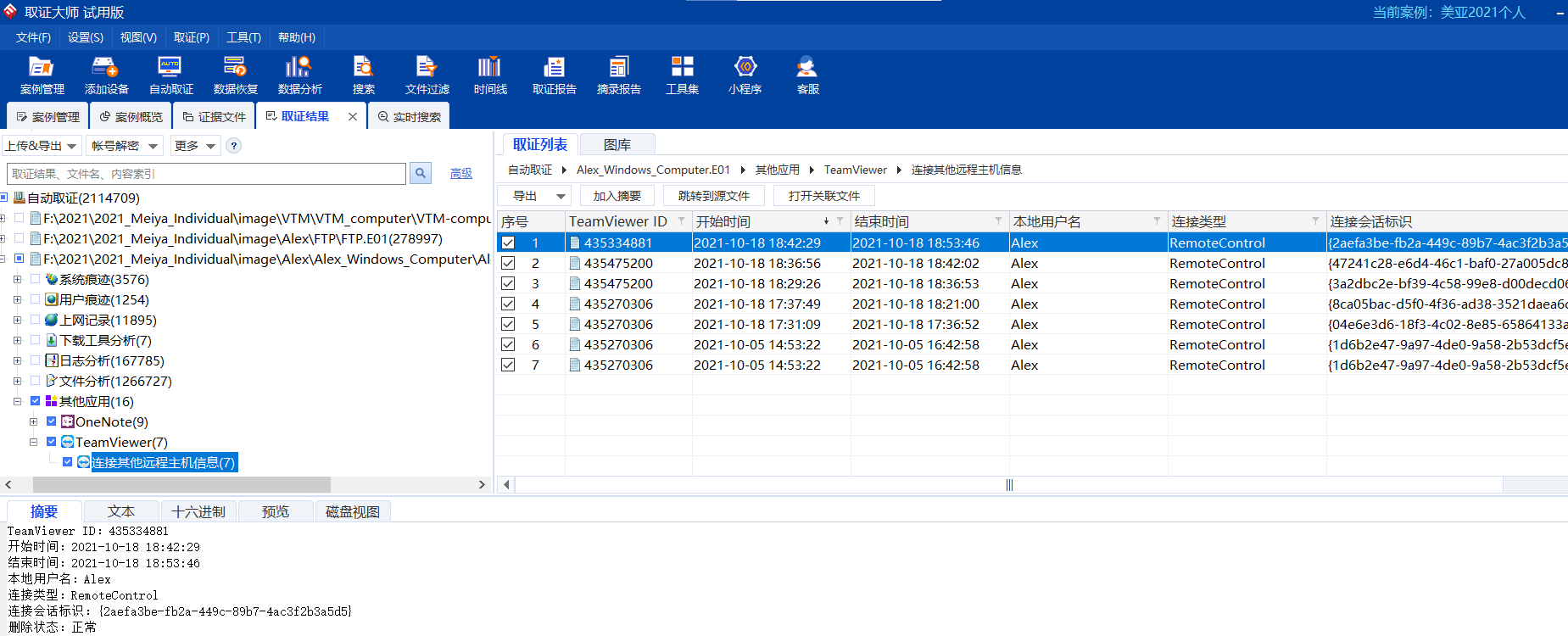Click the tree scrollbar right arrow
This screenshot has height=636, width=1568.
tap(482, 484)
